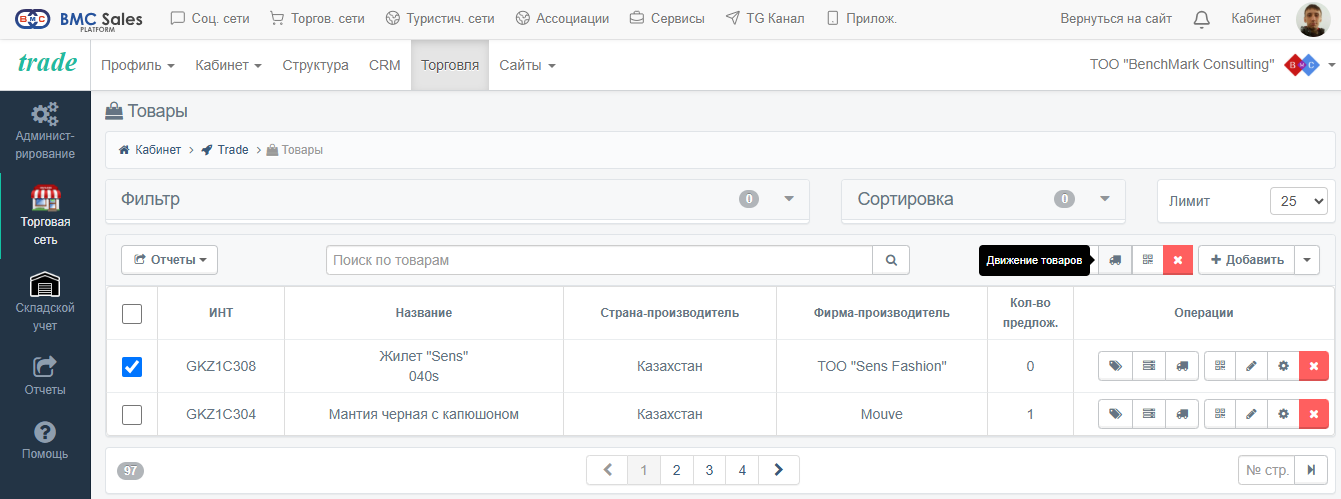The width and height of the screenshot is (1341, 499).
Task: Click the list icon in the Мантия черная row
Action: tap(1148, 414)
